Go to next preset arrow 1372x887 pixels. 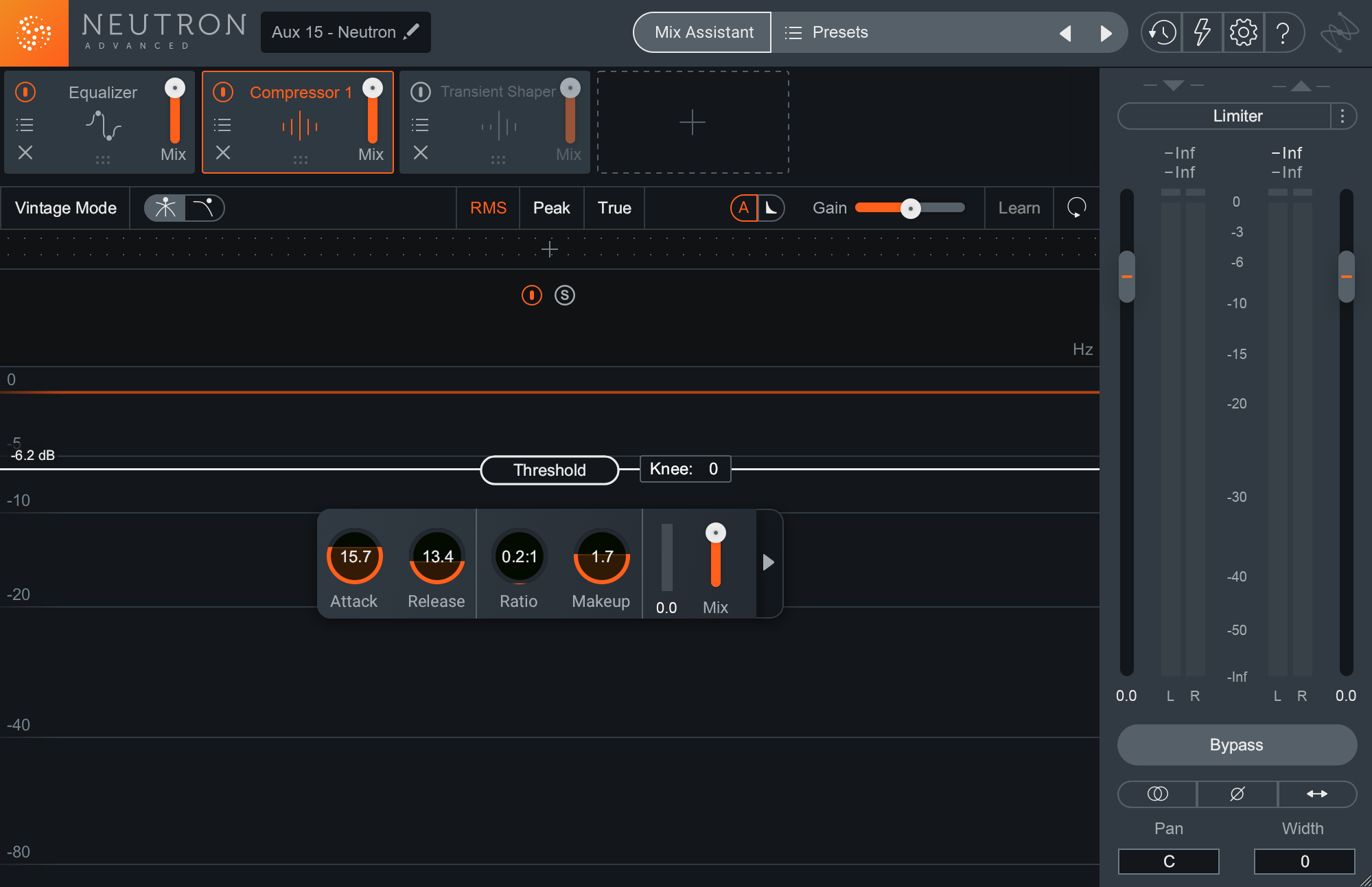(1106, 33)
